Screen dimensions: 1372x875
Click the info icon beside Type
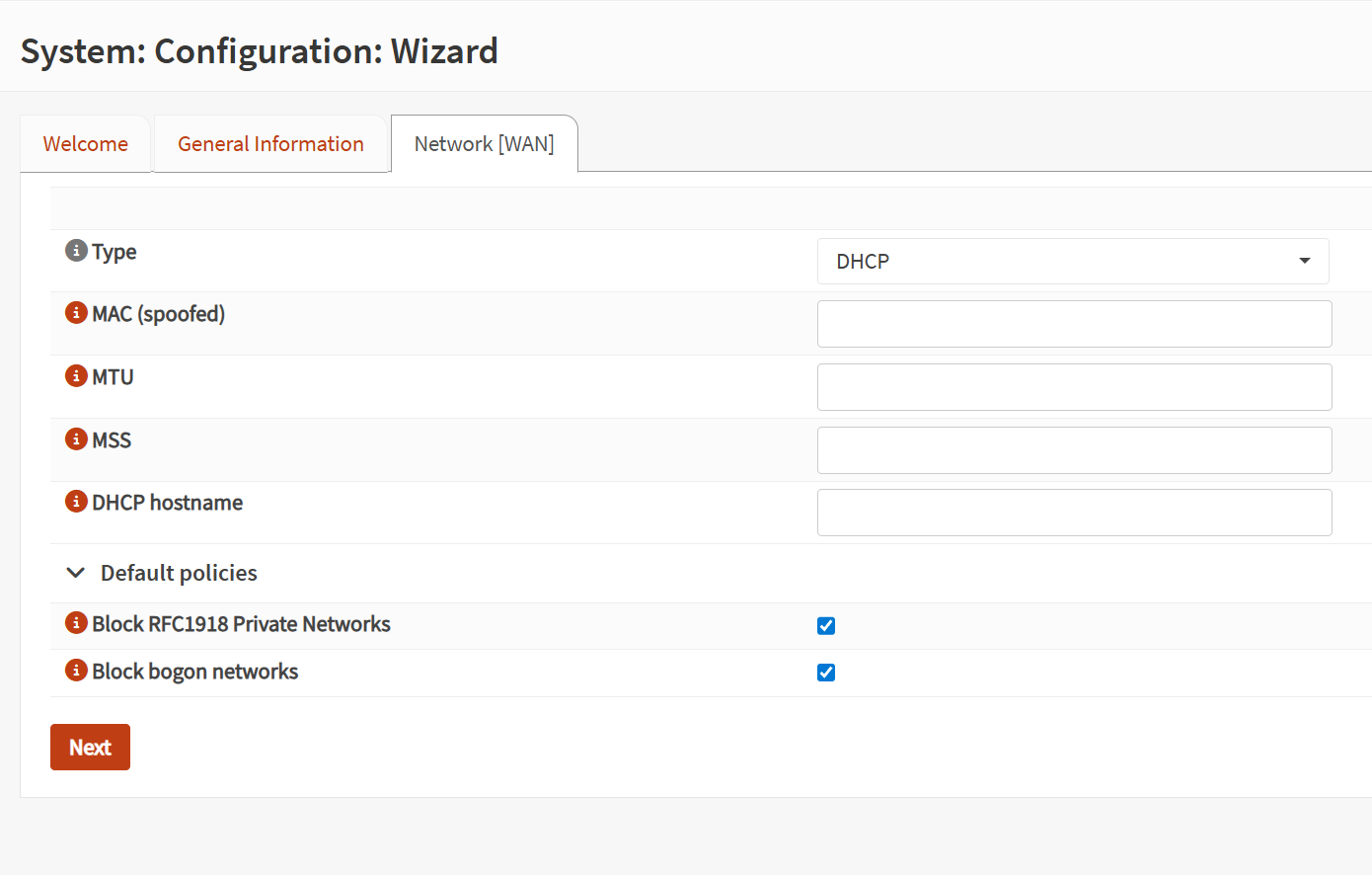point(76,251)
